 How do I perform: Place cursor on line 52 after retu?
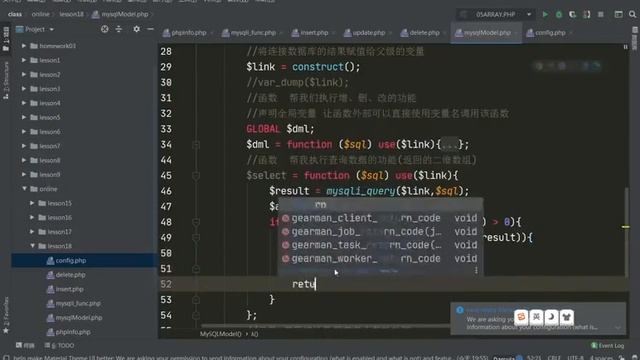[x=316, y=284]
